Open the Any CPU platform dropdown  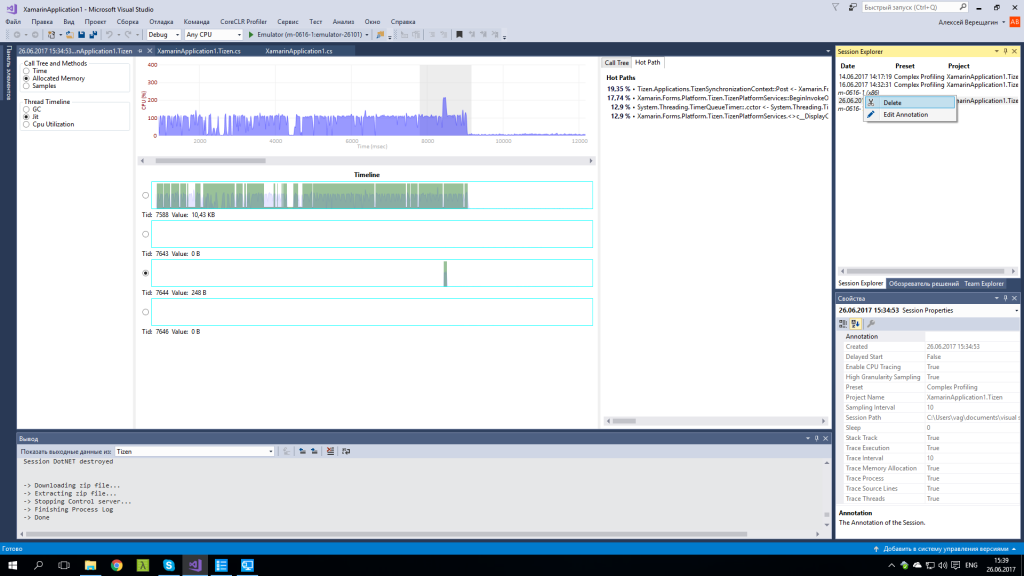click(214, 35)
